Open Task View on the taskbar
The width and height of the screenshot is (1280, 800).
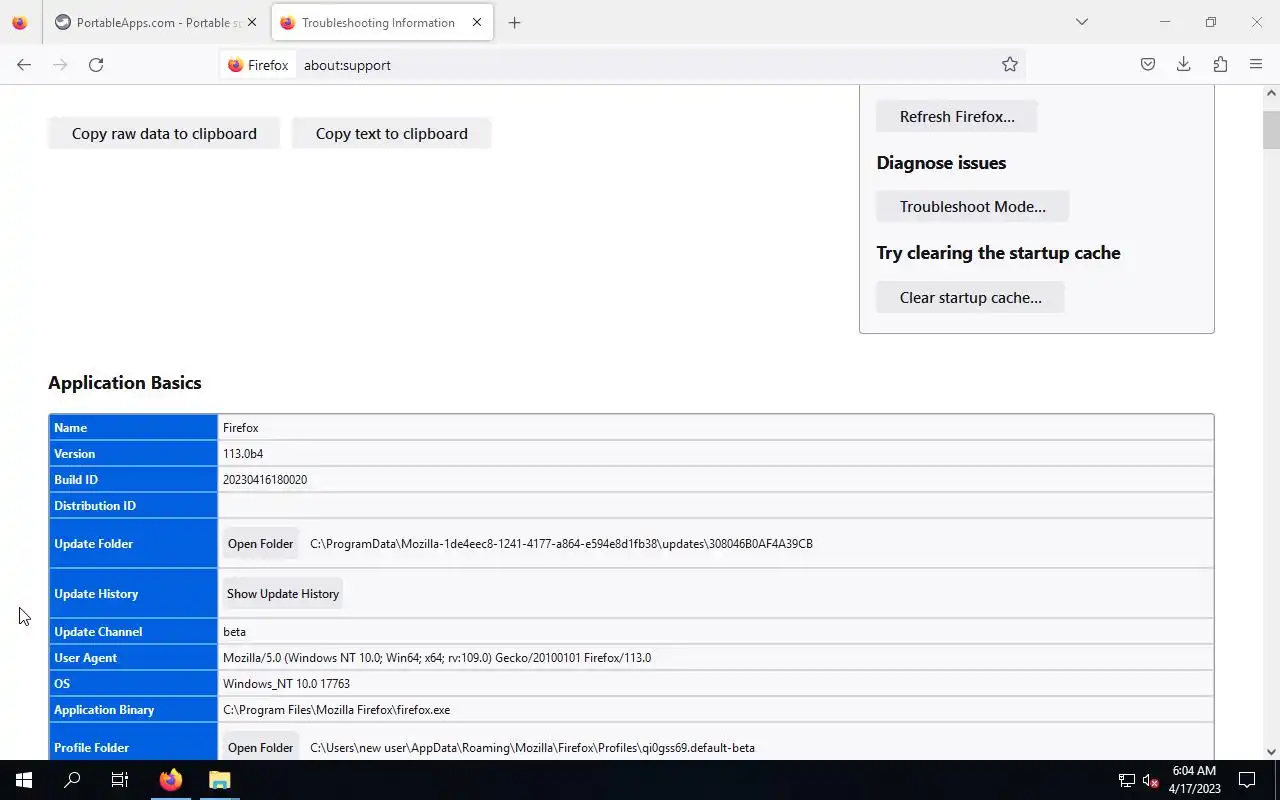[x=120, y=780]
